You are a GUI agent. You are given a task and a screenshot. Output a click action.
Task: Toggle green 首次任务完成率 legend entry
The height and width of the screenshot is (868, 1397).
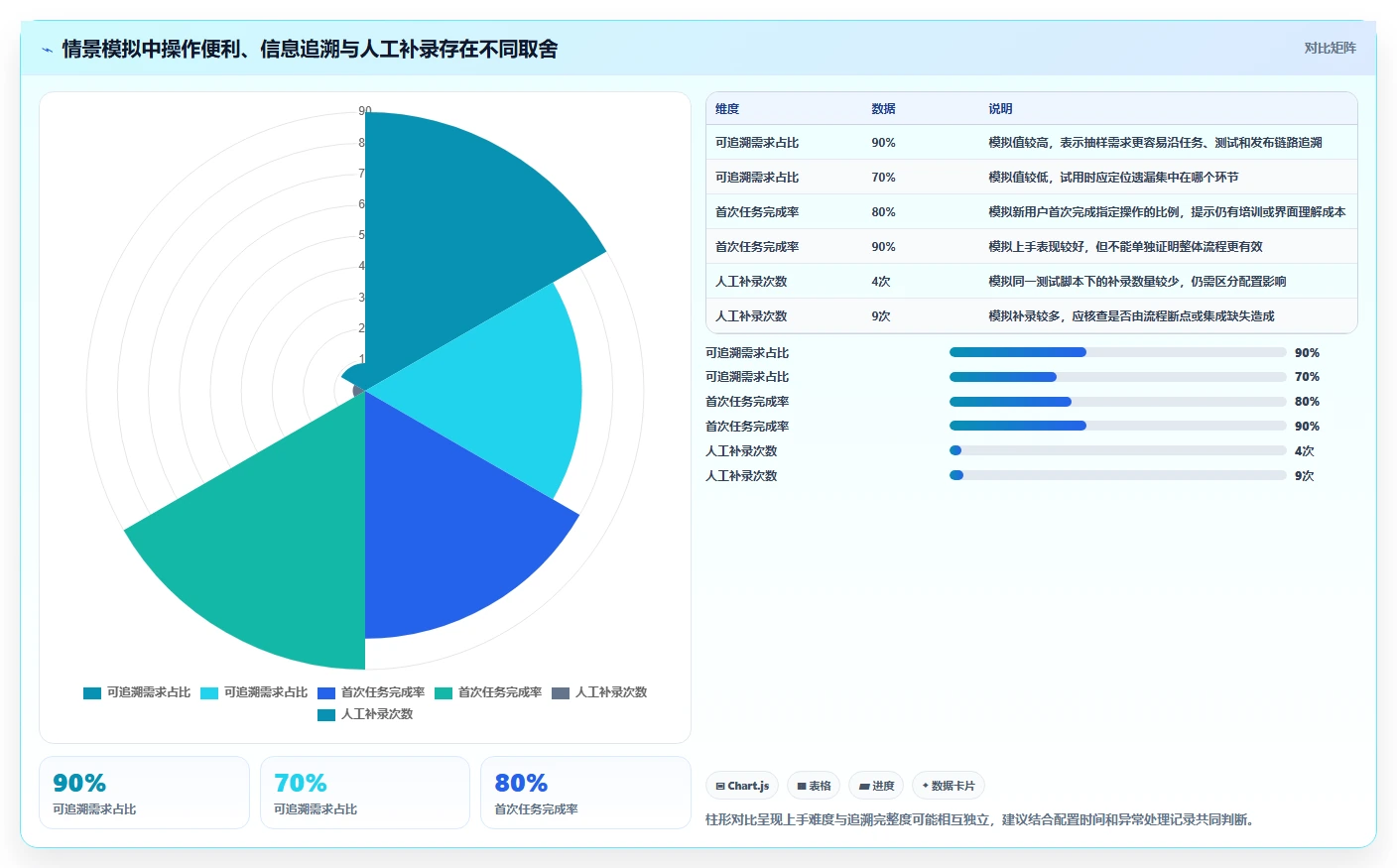488,692
